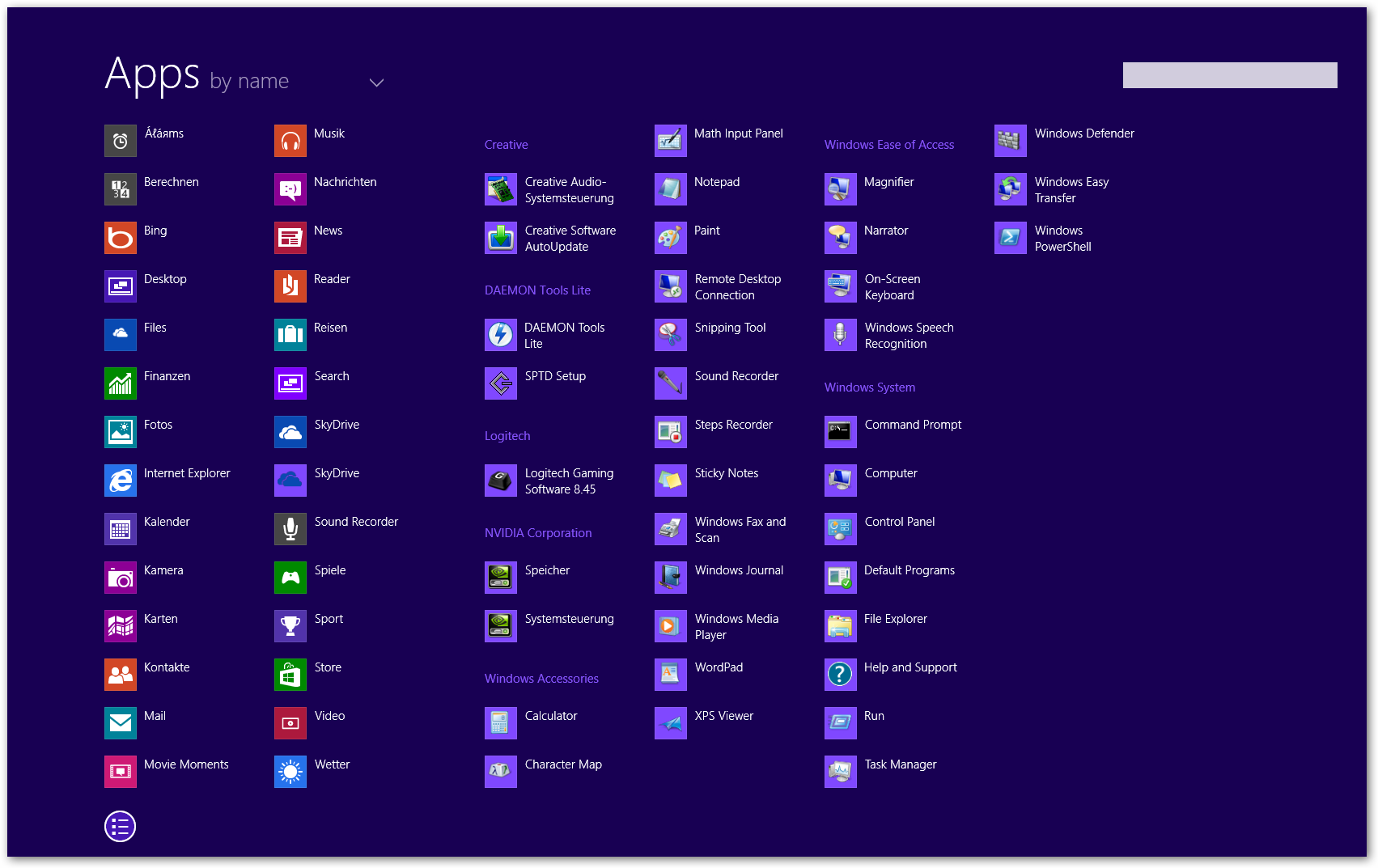Viewport: 1378px width, 868px height.
Task: Click the On-Screen Keyboard label
Action: [893, 287]
